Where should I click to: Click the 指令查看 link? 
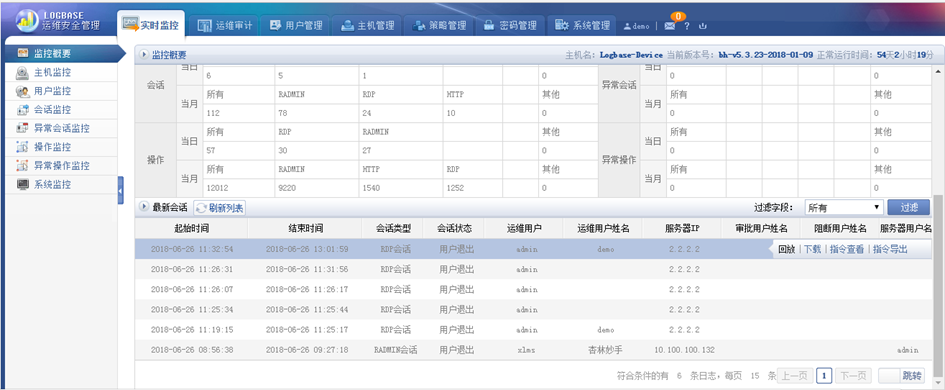tap(847, 249)
